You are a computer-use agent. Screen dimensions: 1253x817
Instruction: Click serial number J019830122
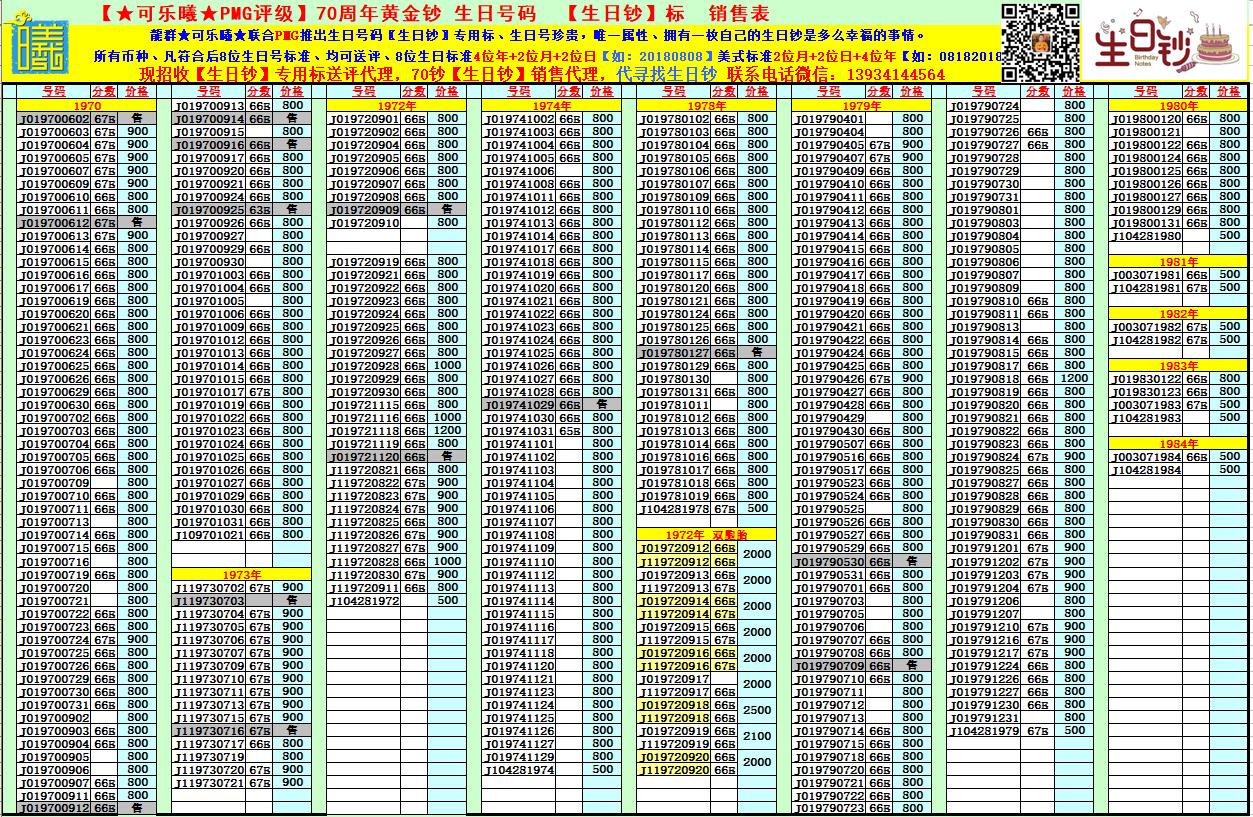1147,379
